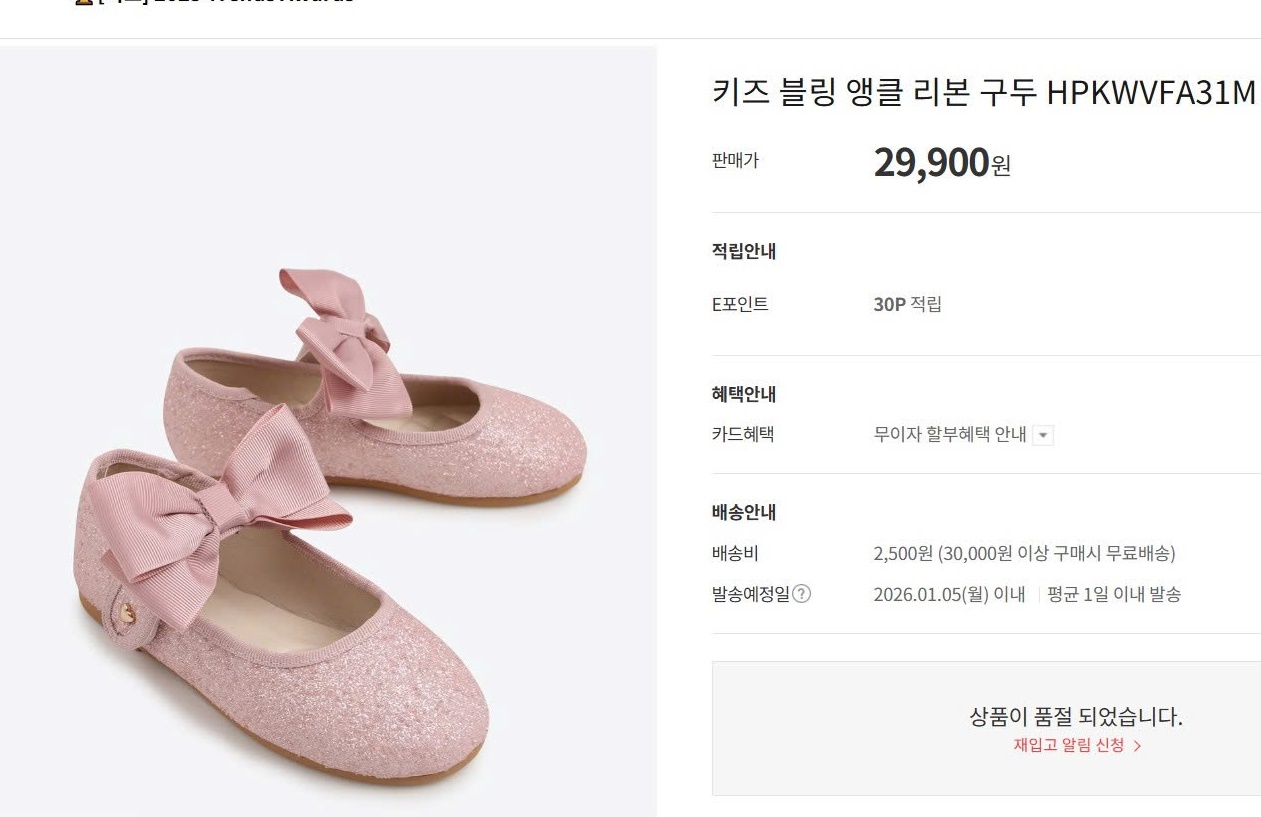Click the 배송안내 section heading
1261x817 pixels.
[x=744, y=512]
